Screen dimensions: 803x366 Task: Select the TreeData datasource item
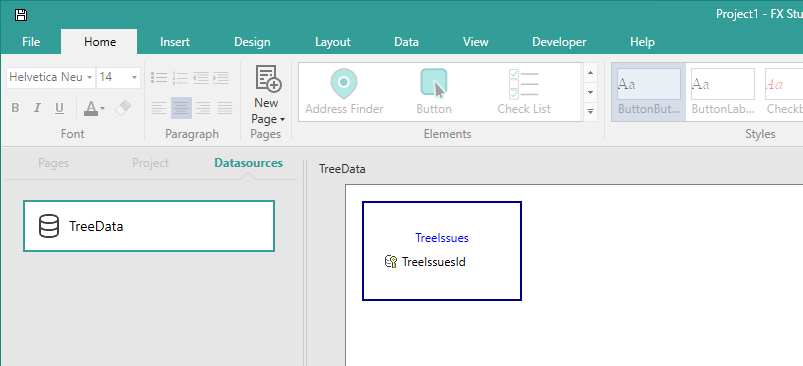(149, 226)
